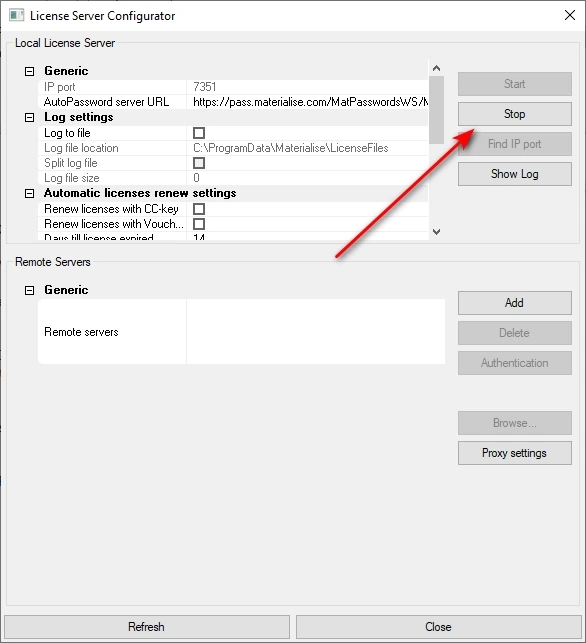Open the log with Show Log

click(x=515, y=174)
